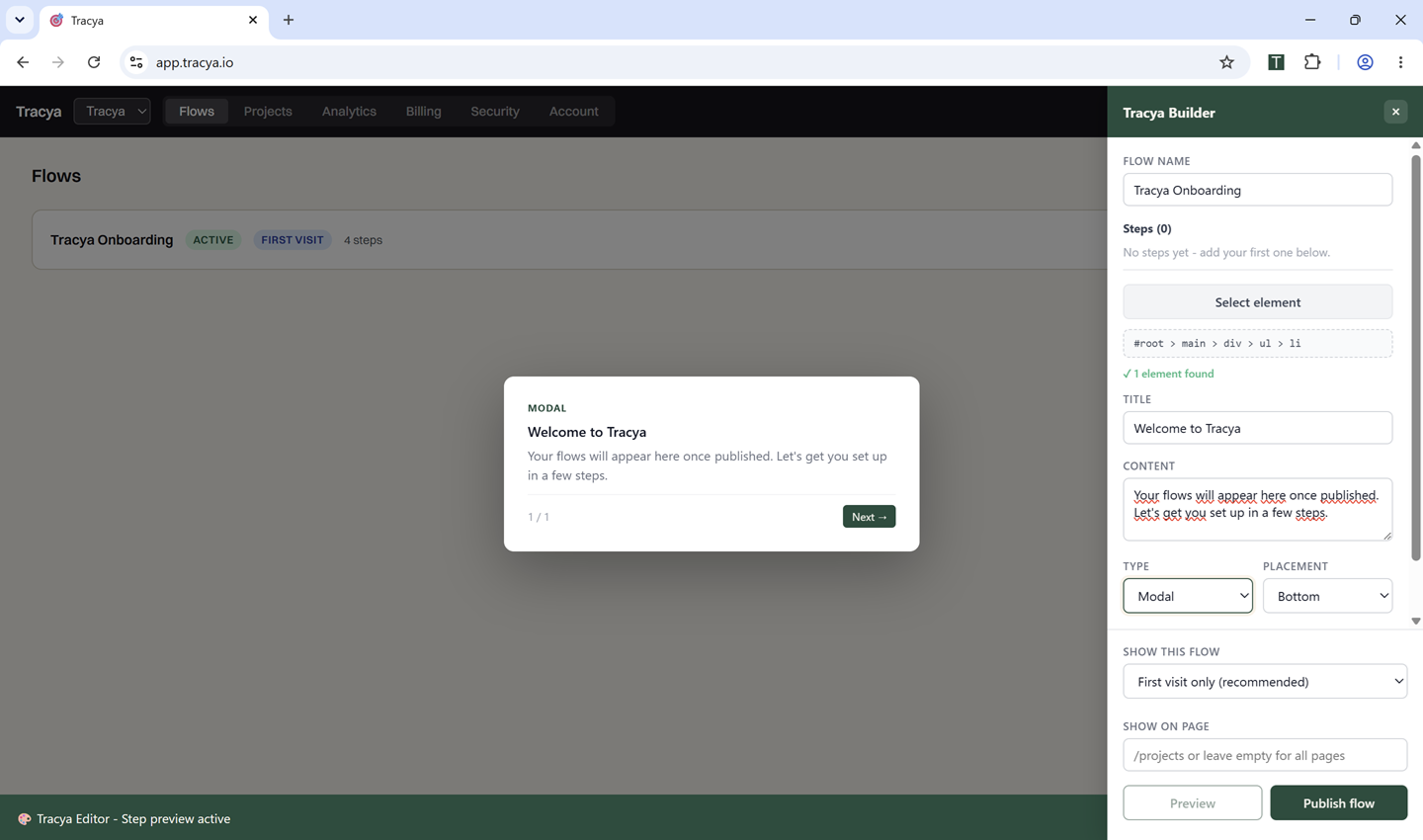1423x840 pixels.
Task: Click the '1 / 1' step counter
Action: [x=539, y=517]
